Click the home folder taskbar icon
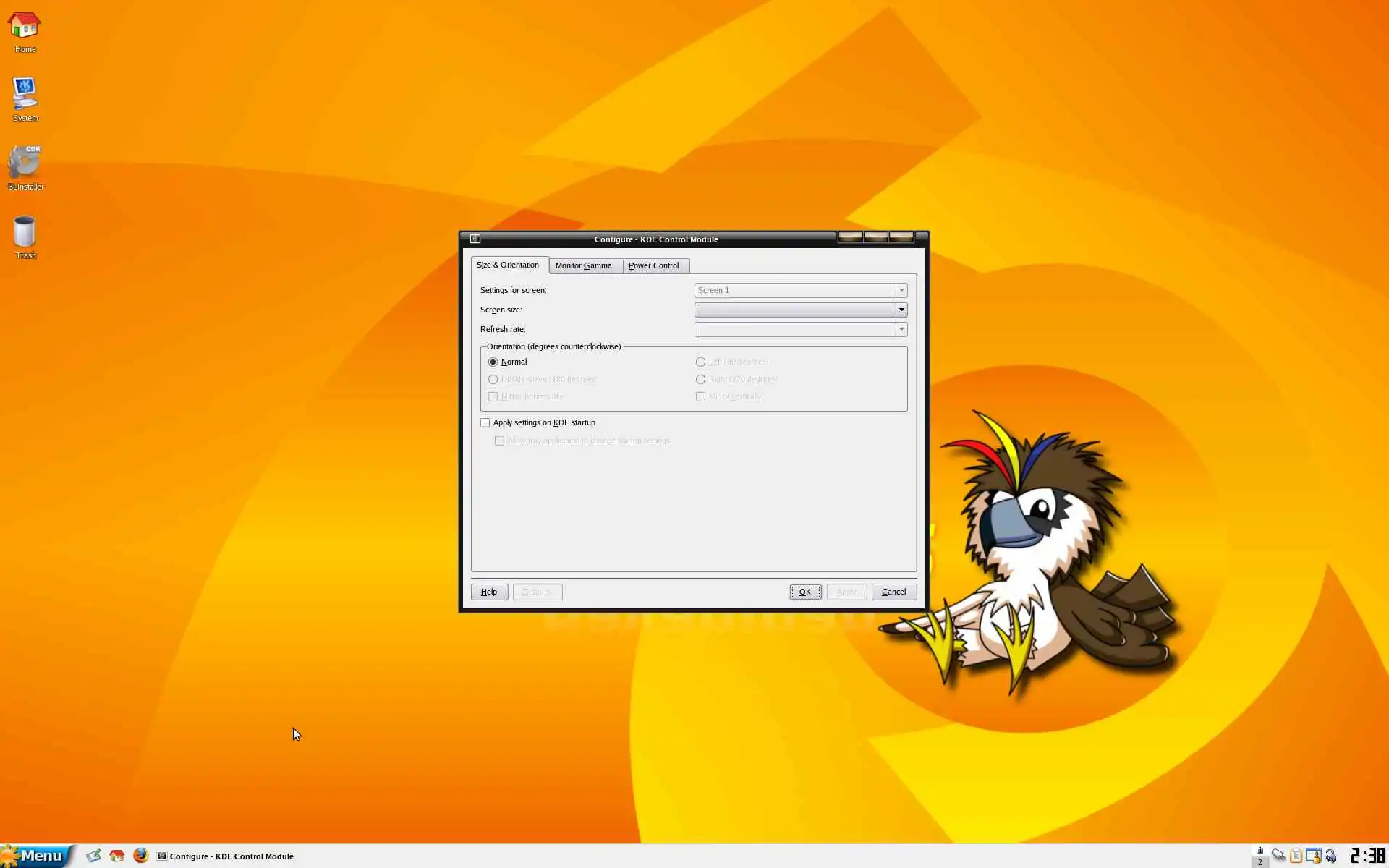Screen dimensions: 1389x868 [116, 856]
